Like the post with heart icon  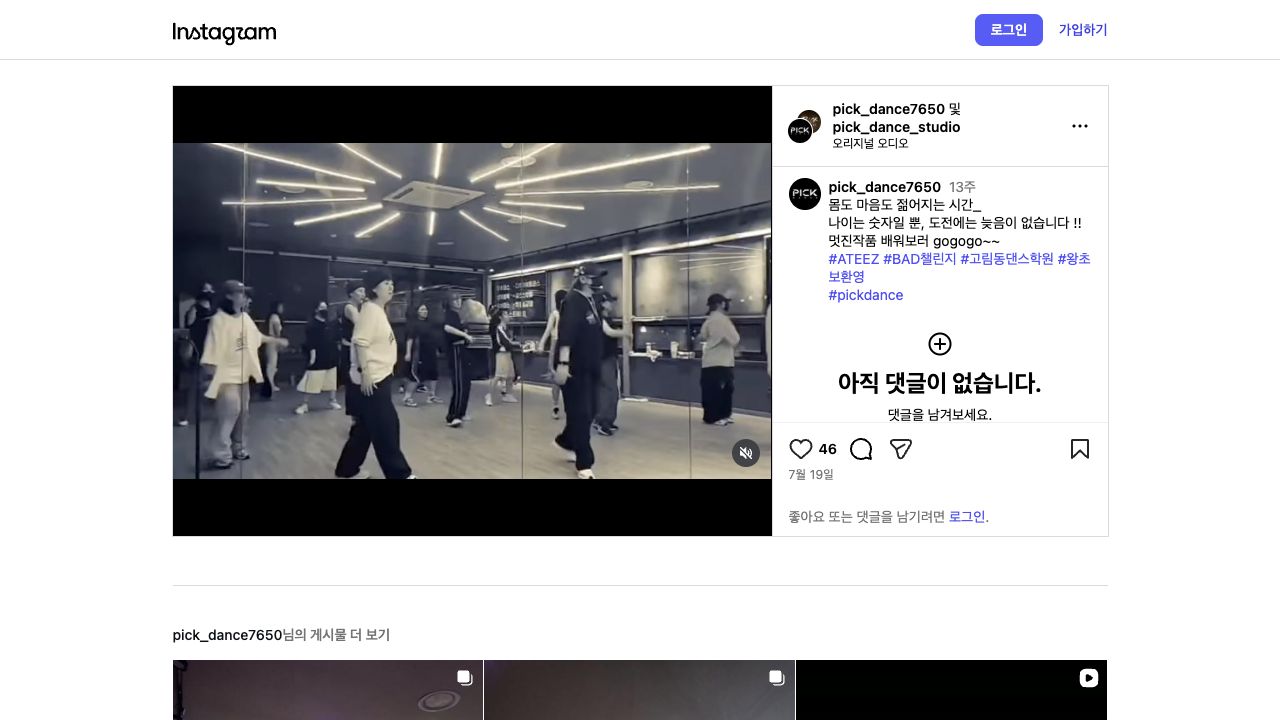pos(801,449)
